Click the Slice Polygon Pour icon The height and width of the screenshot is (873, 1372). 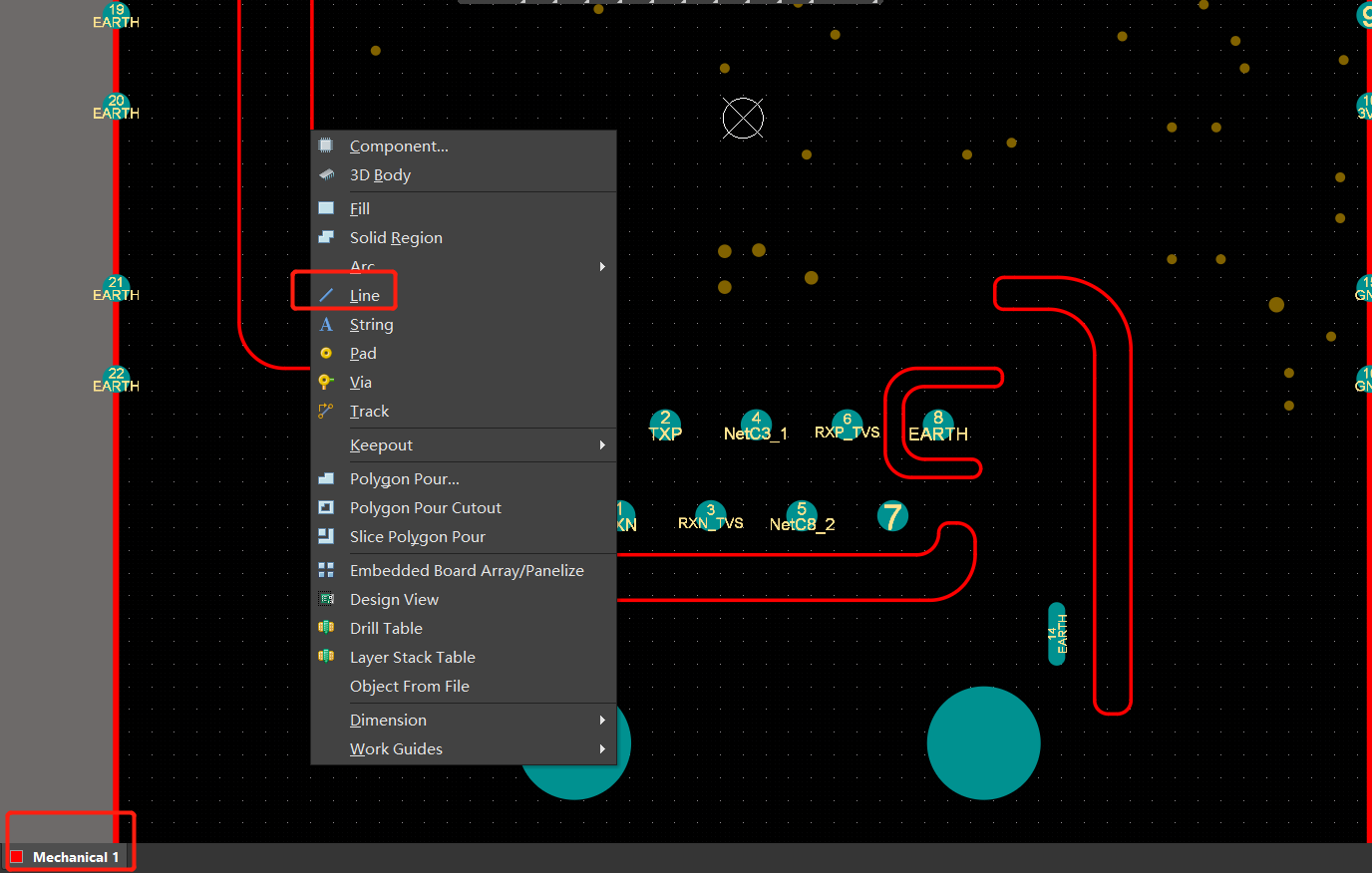pyautogui.click(x=326, y=536)
